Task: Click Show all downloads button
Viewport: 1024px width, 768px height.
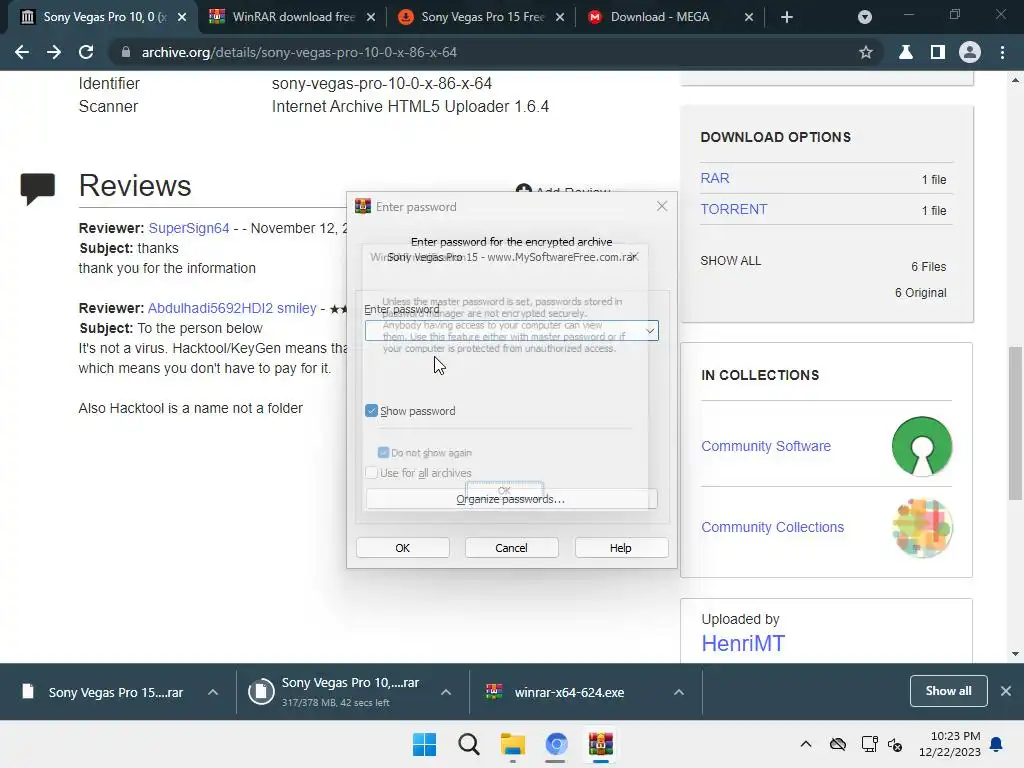Action: pos(948,691)
